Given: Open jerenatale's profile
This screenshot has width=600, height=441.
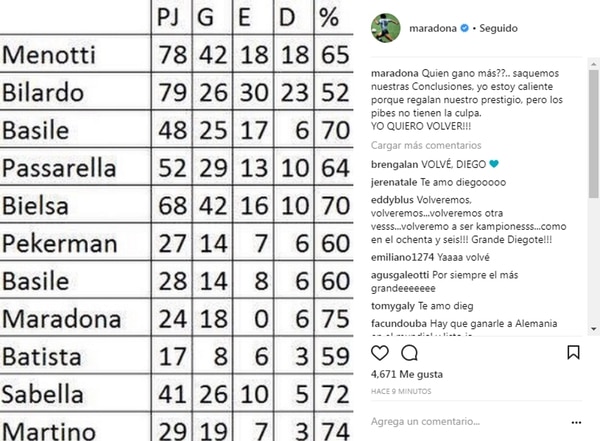Looking at the screenshot, I should coord(394,183).
